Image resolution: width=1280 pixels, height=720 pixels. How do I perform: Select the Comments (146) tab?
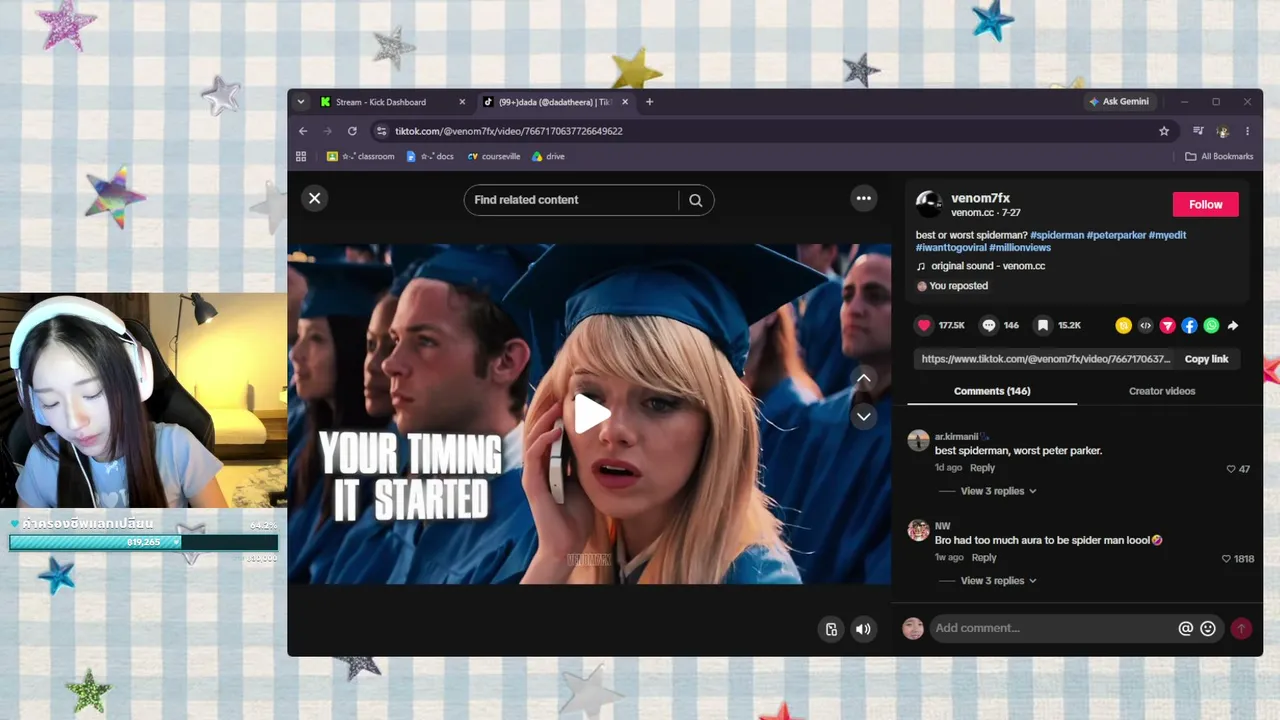pos(992,391)
